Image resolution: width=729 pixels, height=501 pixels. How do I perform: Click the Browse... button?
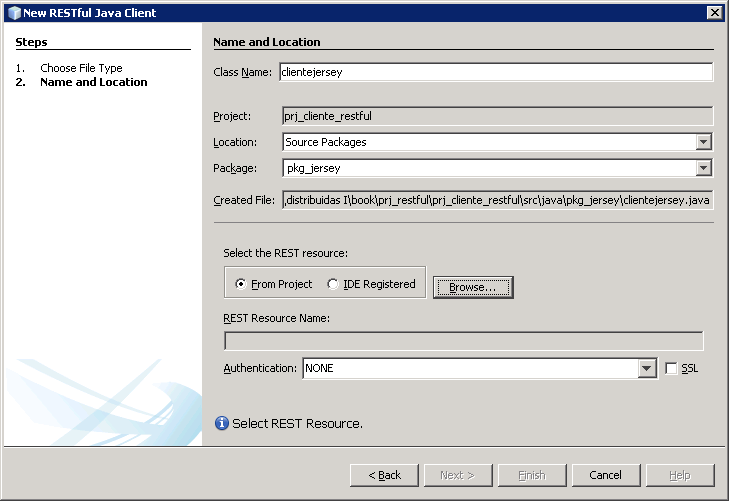pos(473,287)
